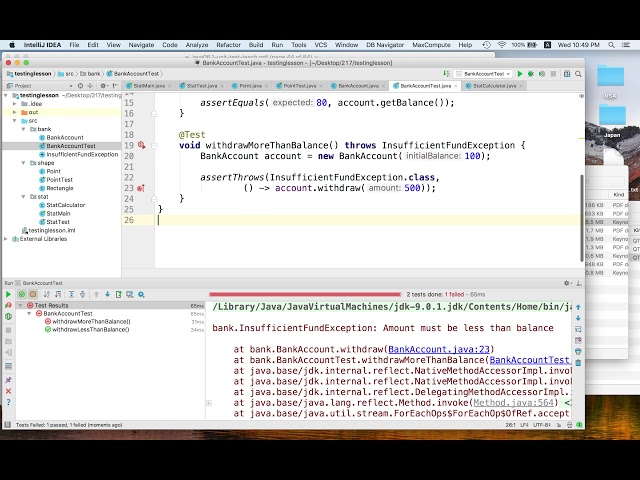Jump to previous failed test arrow
Viewport: 640px width, 480px height.
pos(96,294)
